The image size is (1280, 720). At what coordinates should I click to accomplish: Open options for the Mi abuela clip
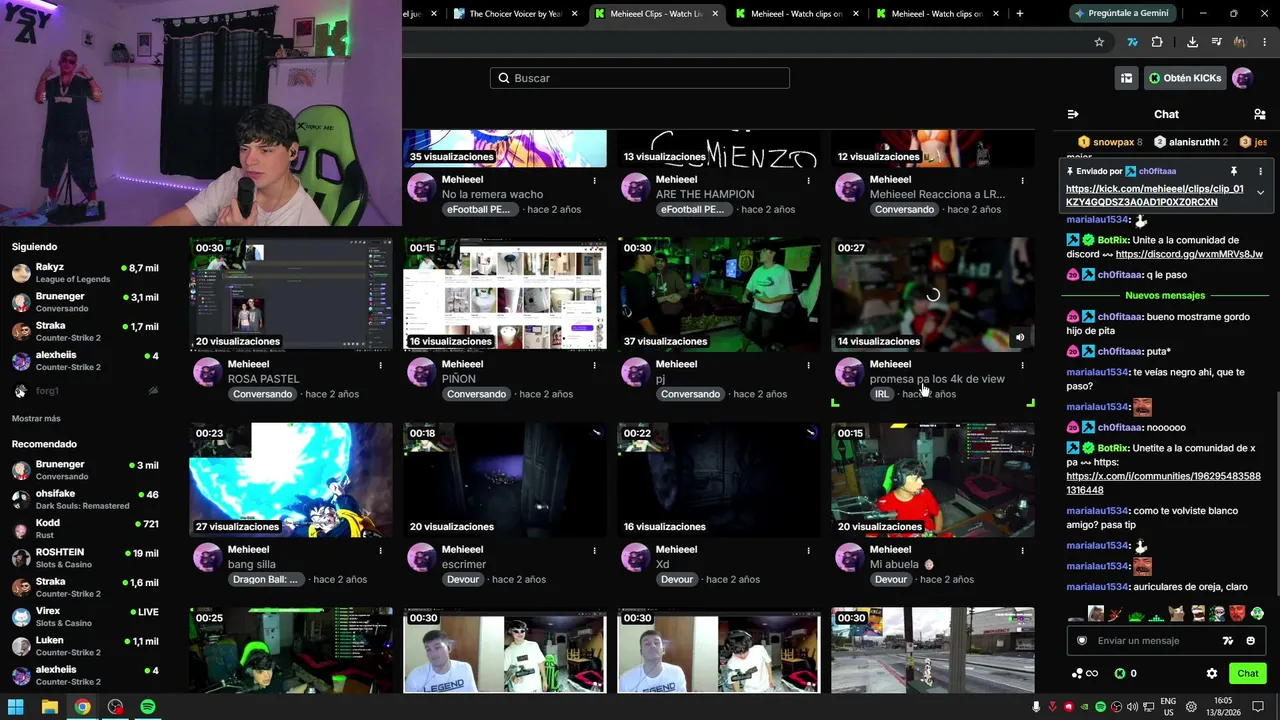[x=1022, y=550]
